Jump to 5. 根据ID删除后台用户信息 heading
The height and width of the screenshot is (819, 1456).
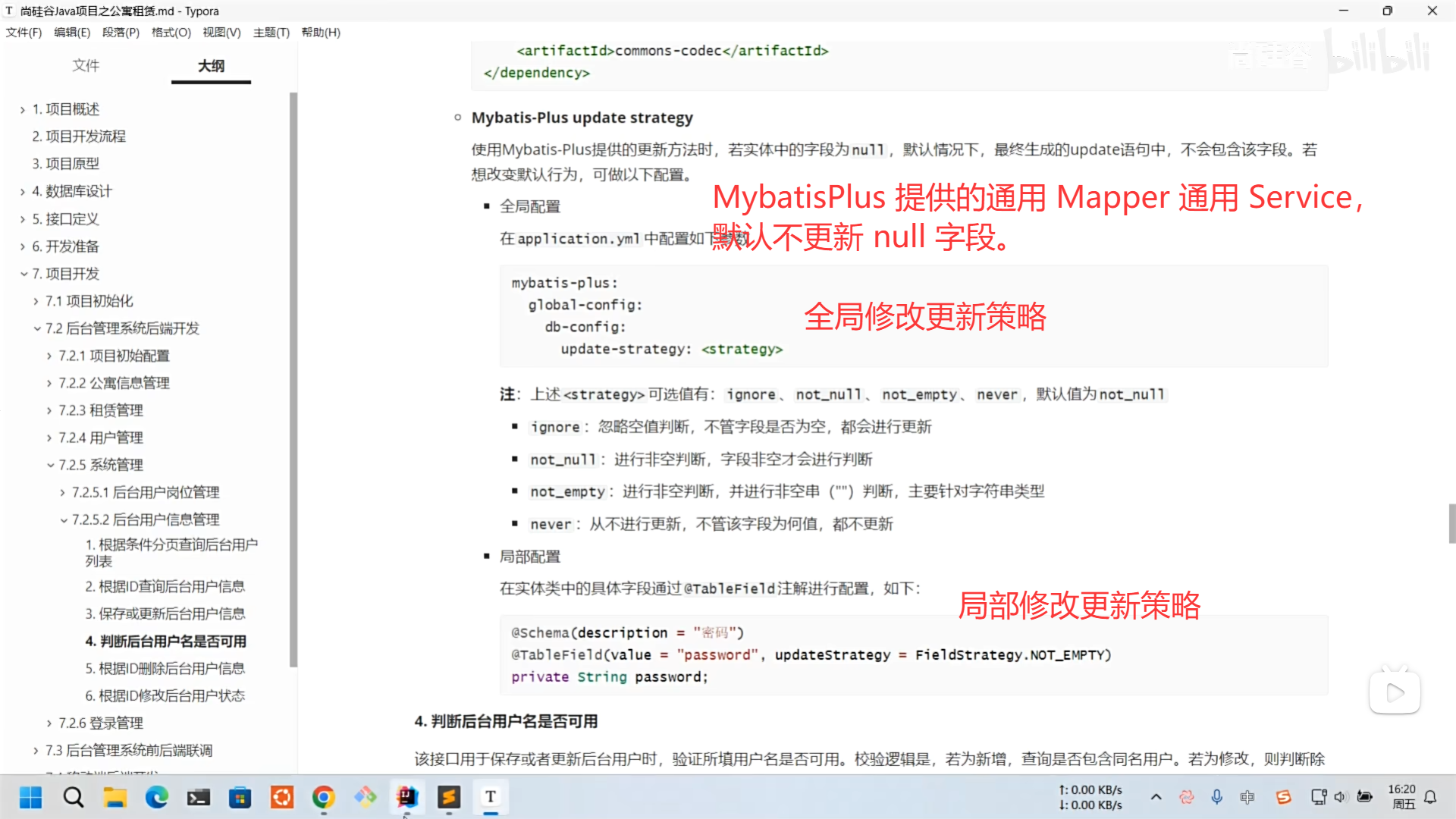[165, 668]
